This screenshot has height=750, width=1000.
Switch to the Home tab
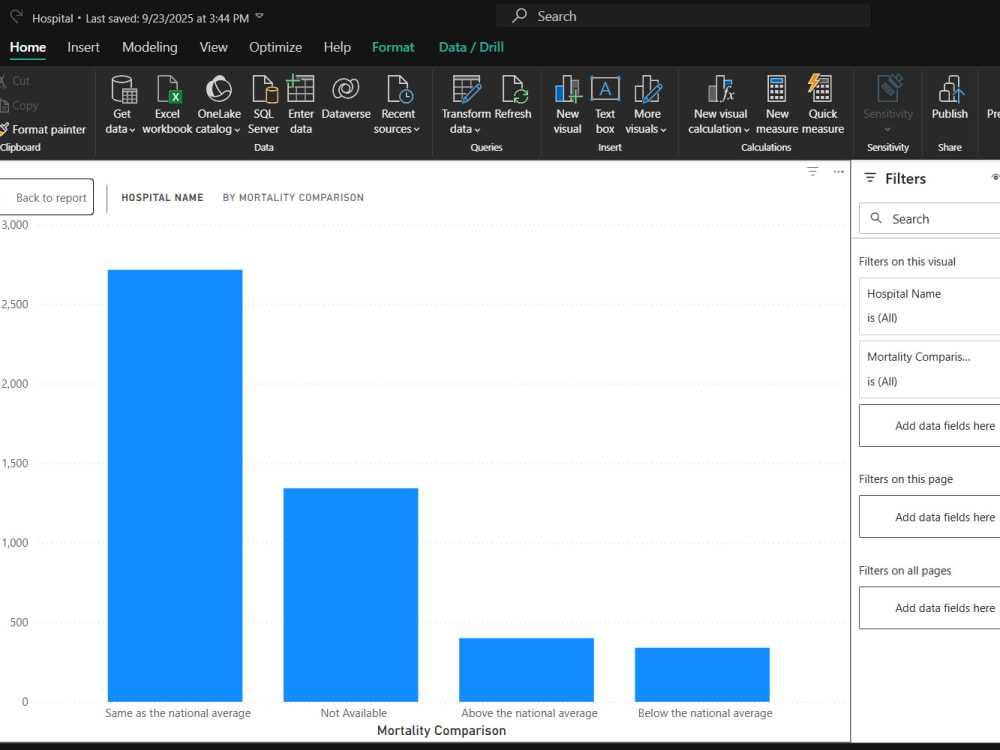(27, 47)
